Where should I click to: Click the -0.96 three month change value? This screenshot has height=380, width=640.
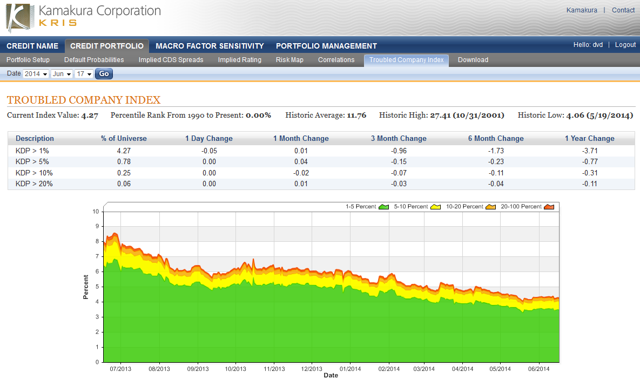click(x=399, y=151)
